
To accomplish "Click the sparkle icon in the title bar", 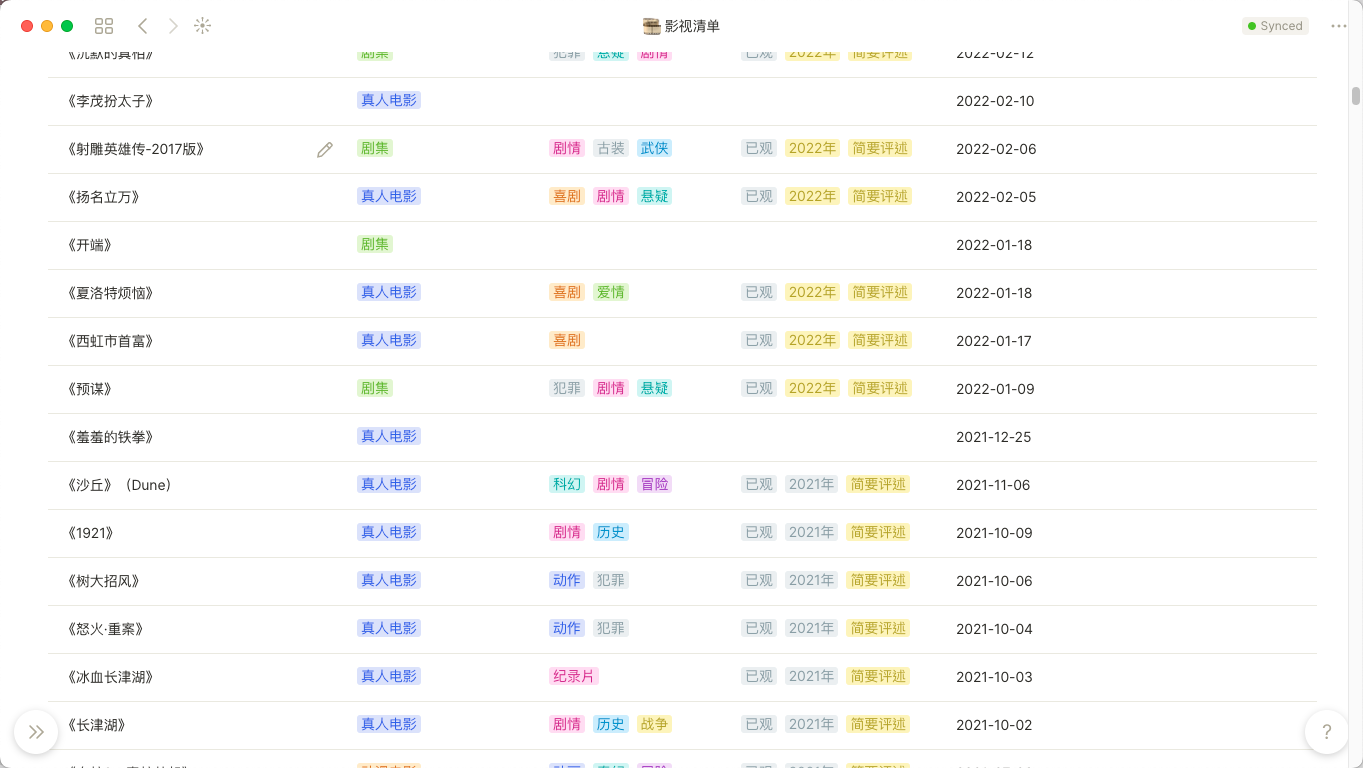I will 203,26.
